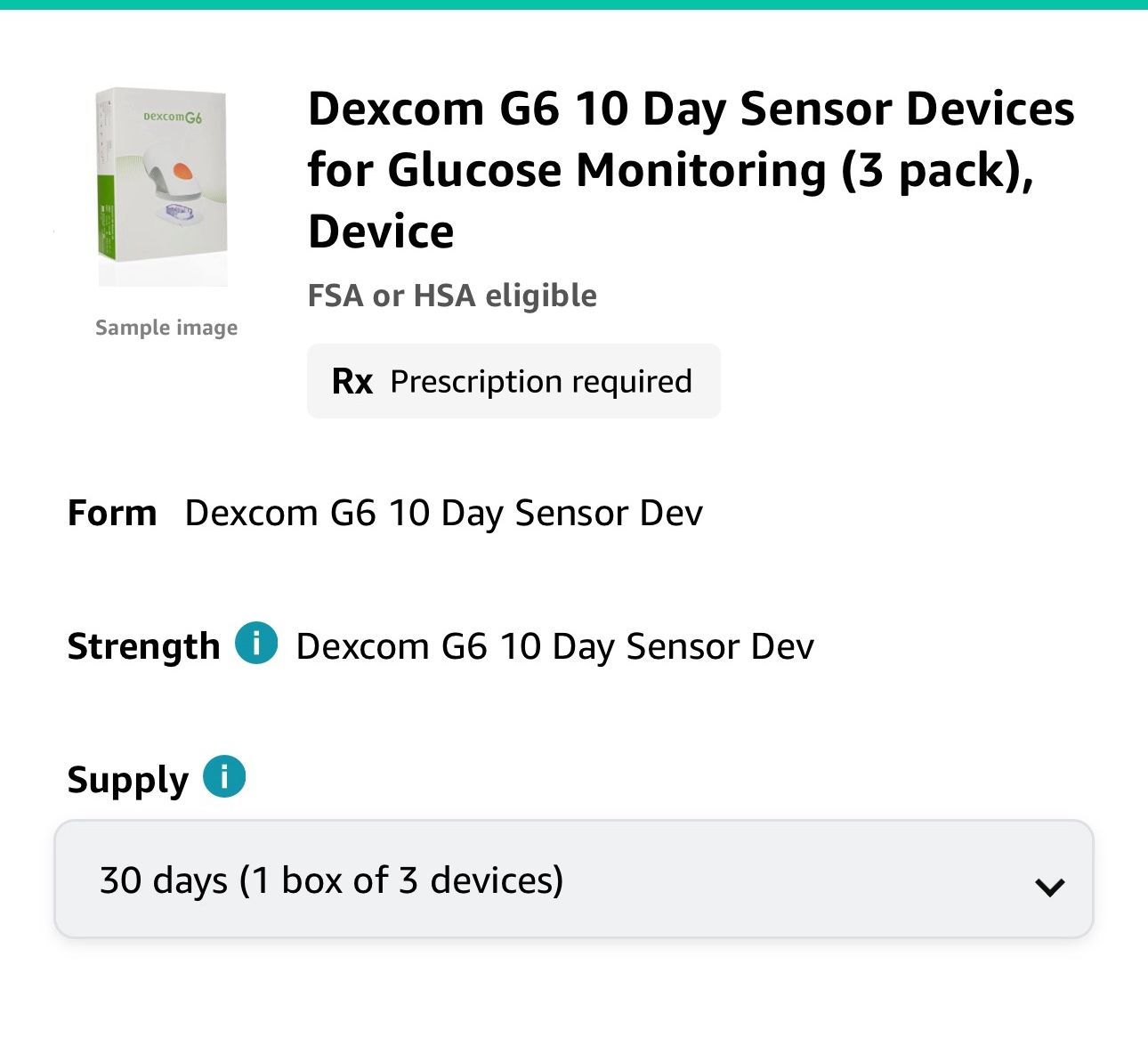The width and height of the screenshot is (1148, 1046).
Task: Click the orange sensor graphic on the box
Action: (182, 171)
